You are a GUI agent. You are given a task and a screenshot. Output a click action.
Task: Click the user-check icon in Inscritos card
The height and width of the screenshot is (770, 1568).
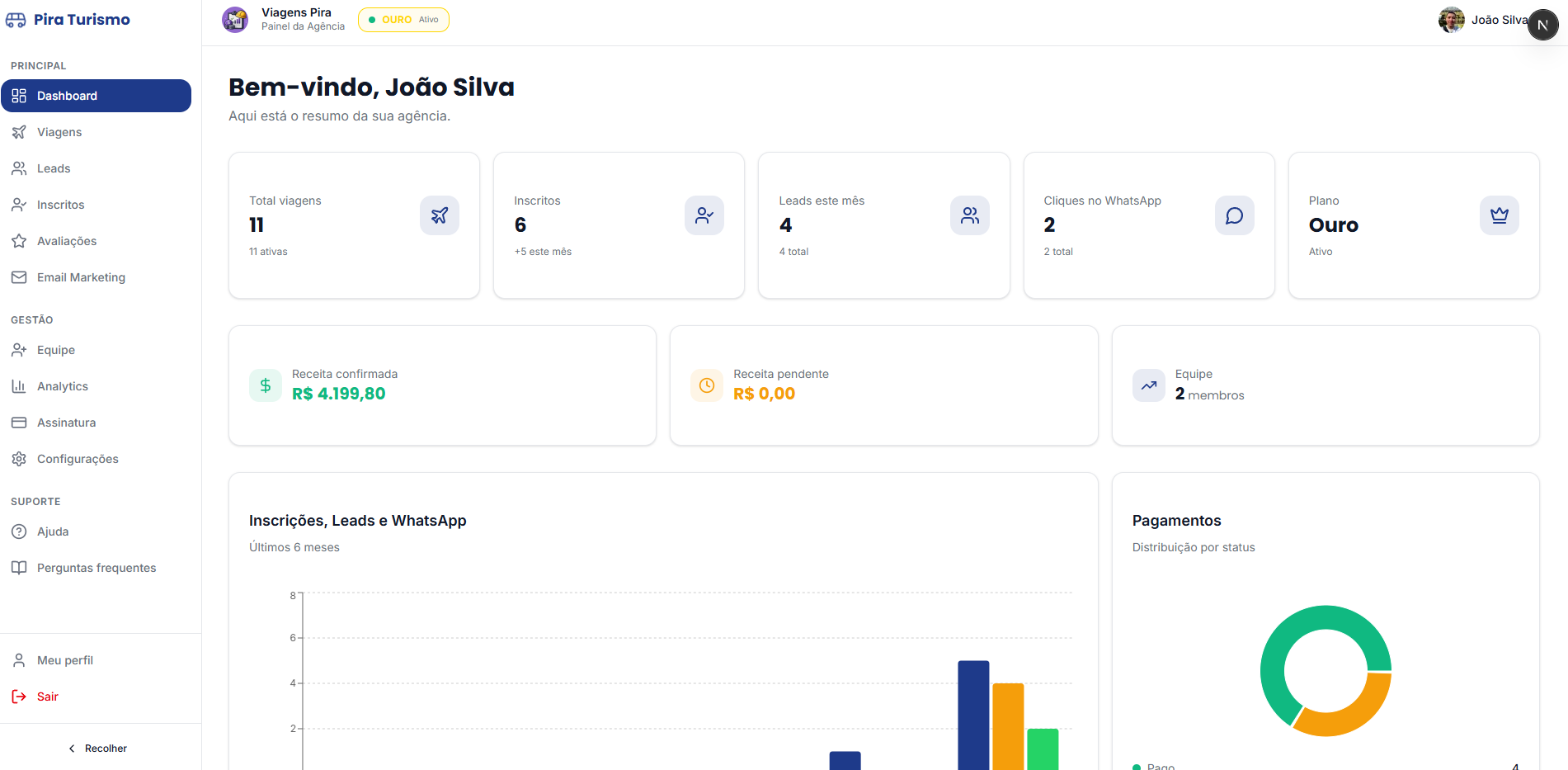coord(704,215)
